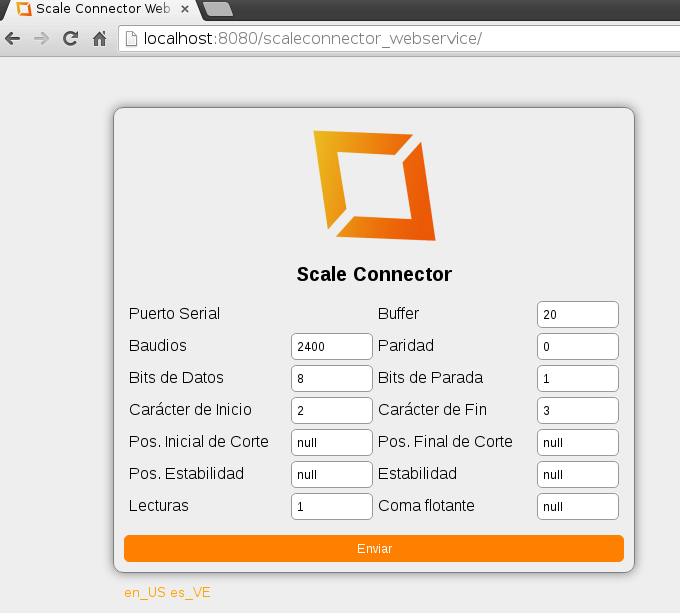Click the localhost URL address bar
The width and height of the screenshot is (680, 613).
pyautogui.click(x=400, y=39)
